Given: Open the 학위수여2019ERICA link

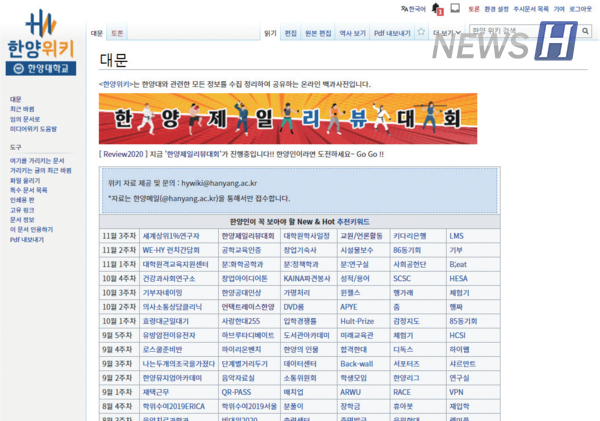Looking at the screenshot, I should point(174,406).
